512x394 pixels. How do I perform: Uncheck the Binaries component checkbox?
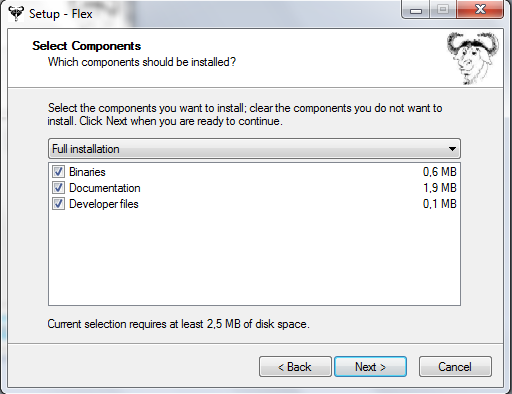[58, 172]
